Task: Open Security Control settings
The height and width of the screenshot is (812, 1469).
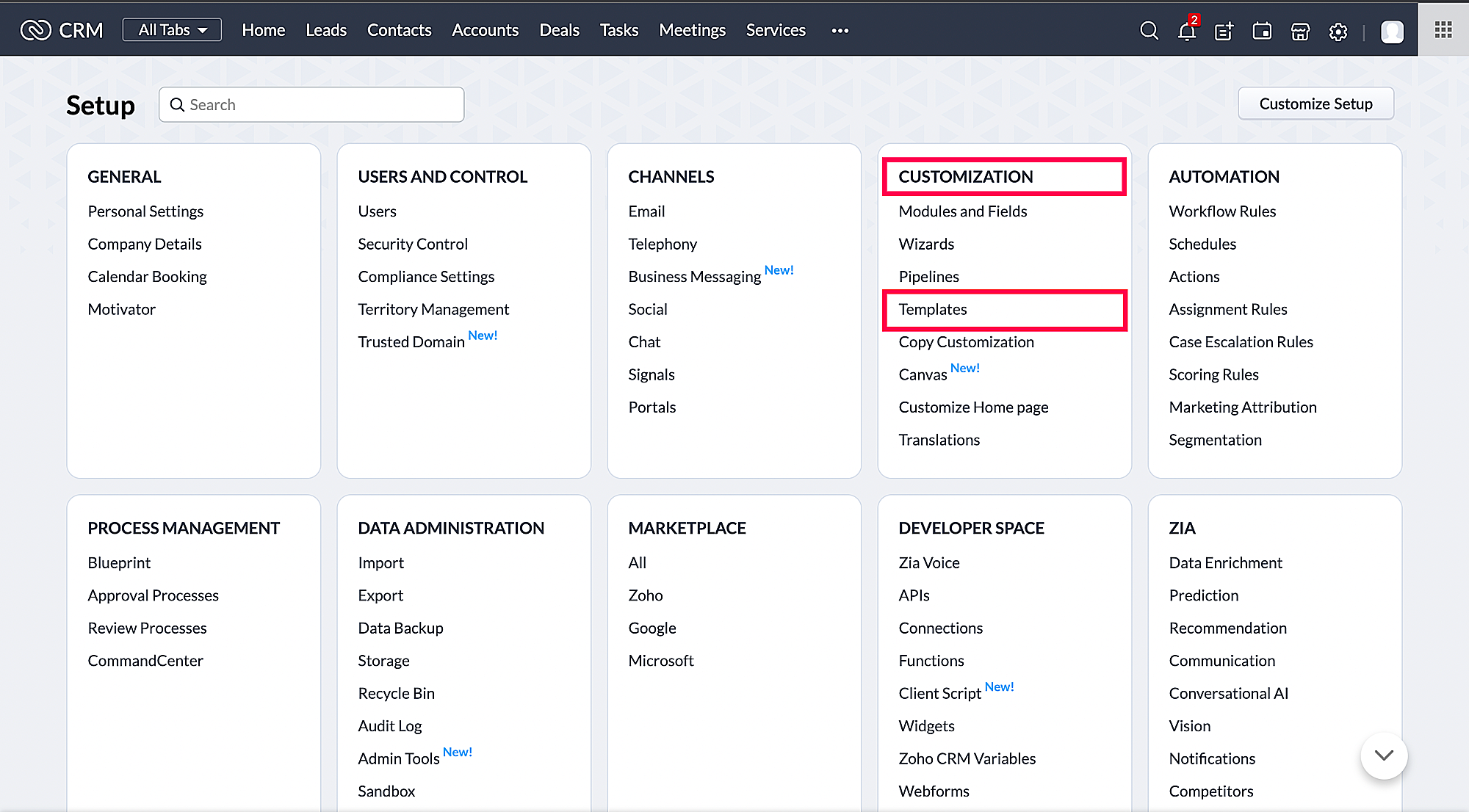Action: click(x=413, y=244)
